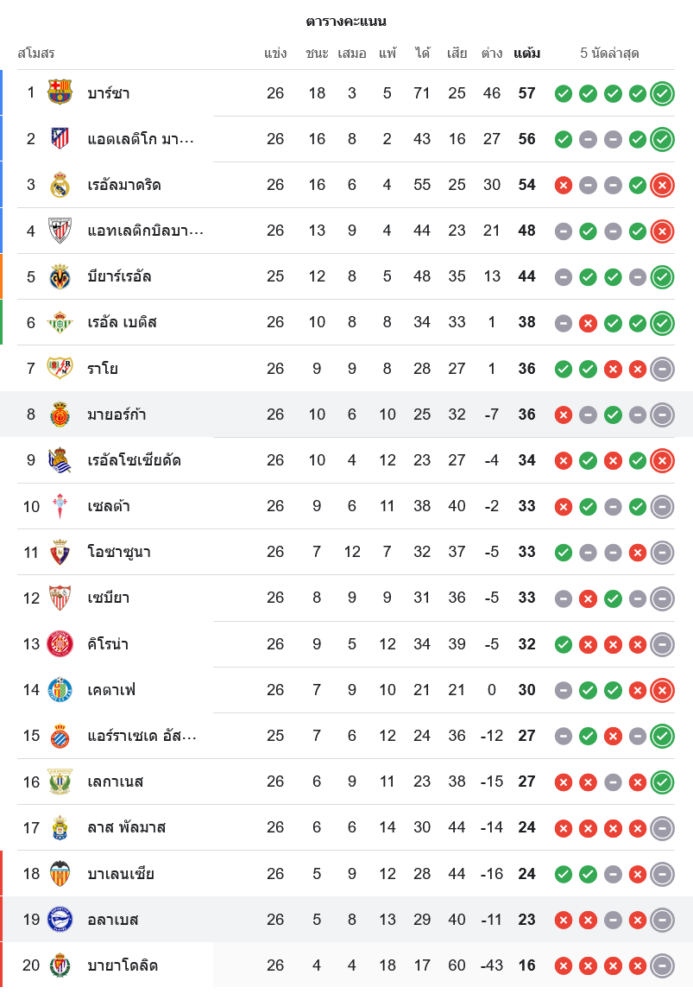Click the Atletico Madrid club crest
This screenshot has width=693, height=1000.
pos(60,139)
